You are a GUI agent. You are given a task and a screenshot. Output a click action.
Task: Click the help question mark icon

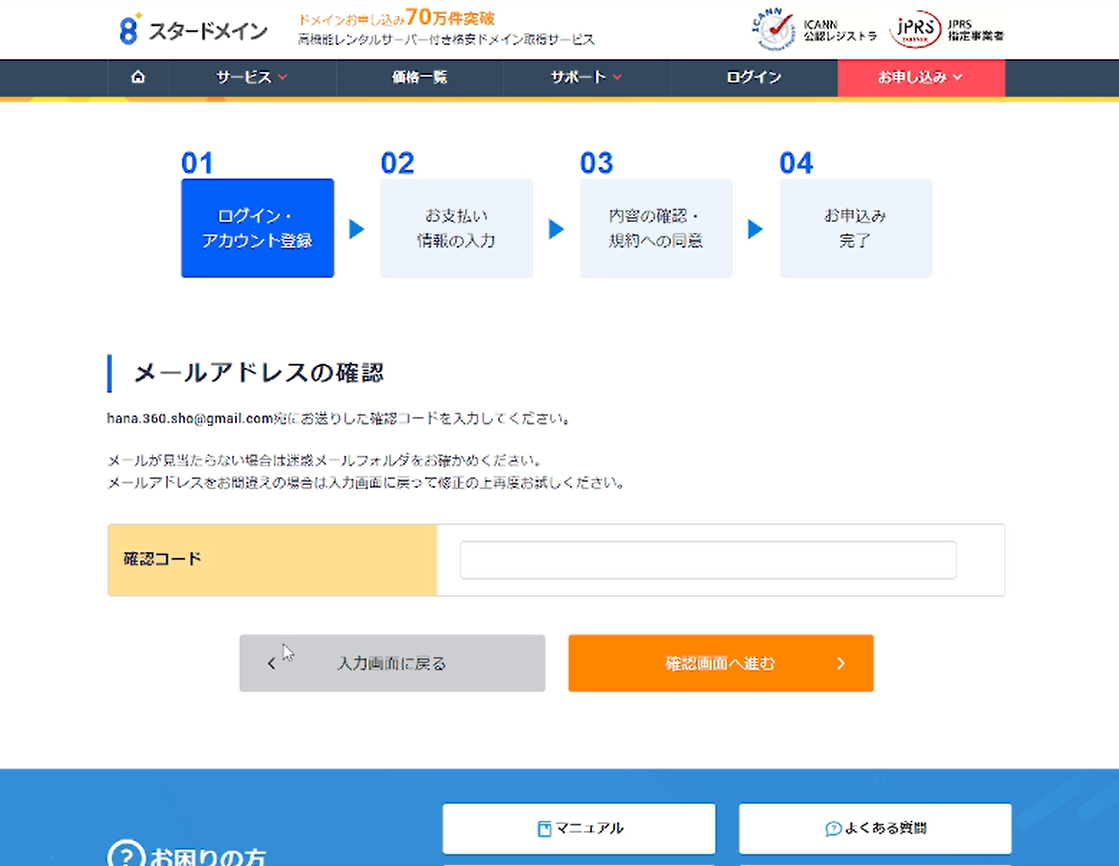(126, 855)
